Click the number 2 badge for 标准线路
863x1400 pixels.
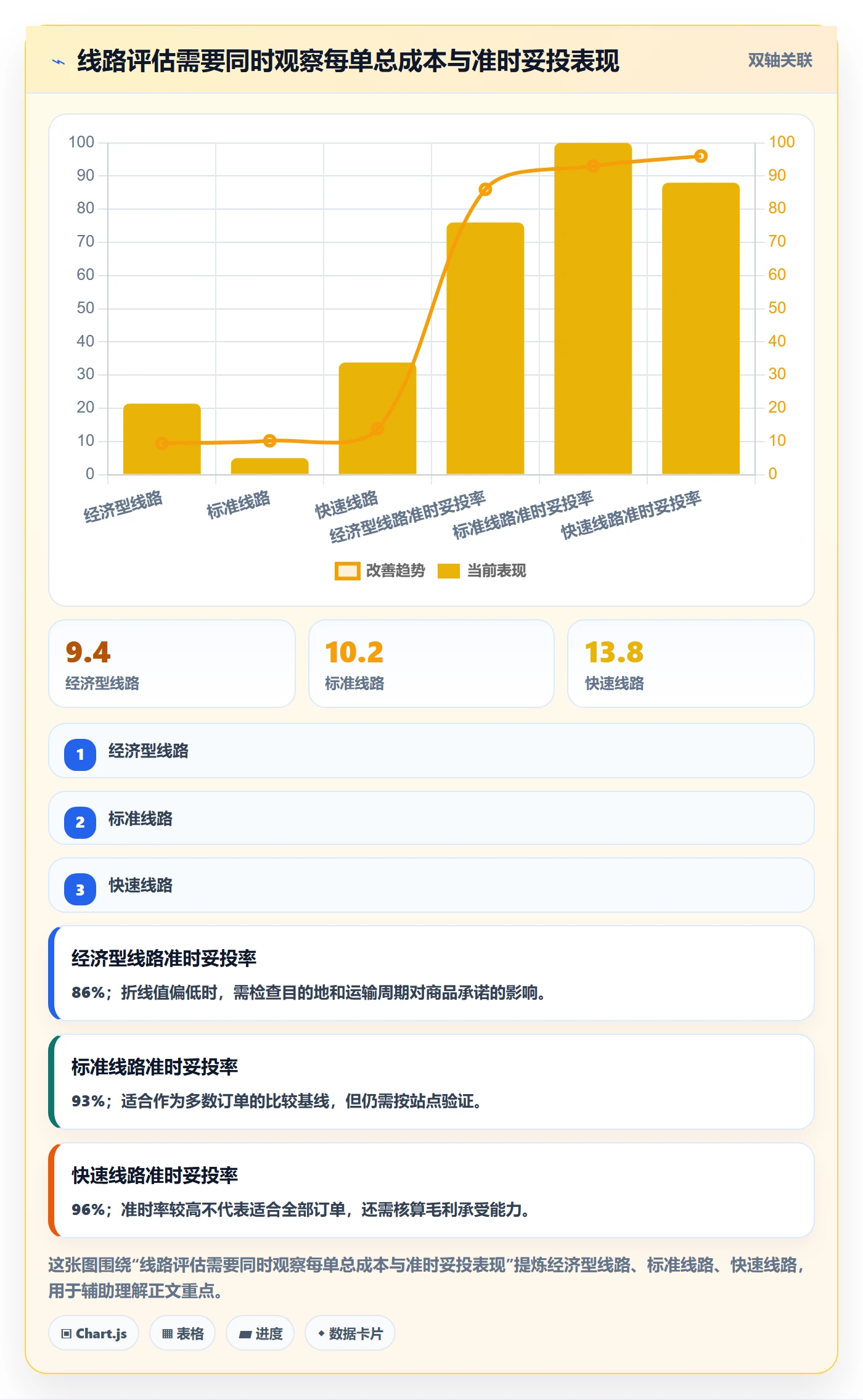click(80, 822)
